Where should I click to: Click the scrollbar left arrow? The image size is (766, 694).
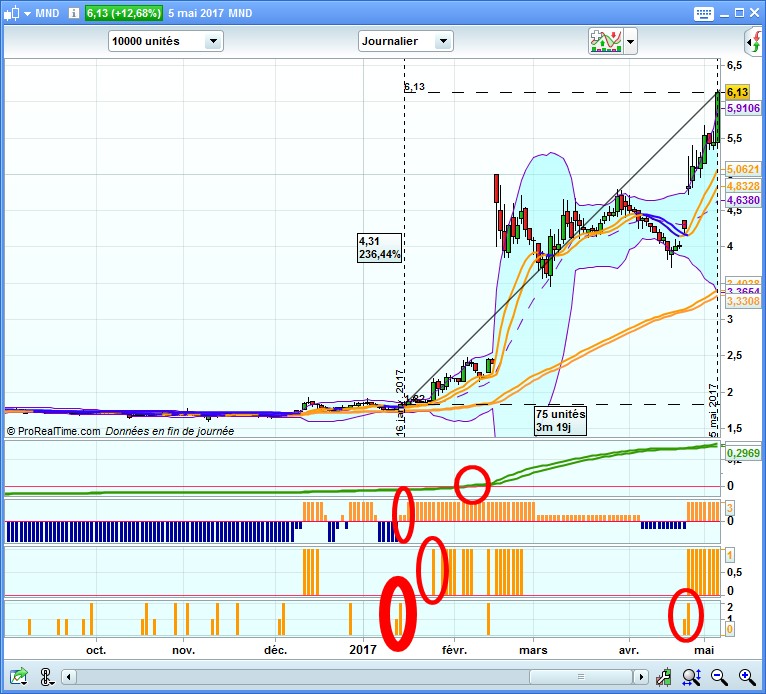point(68,677)
